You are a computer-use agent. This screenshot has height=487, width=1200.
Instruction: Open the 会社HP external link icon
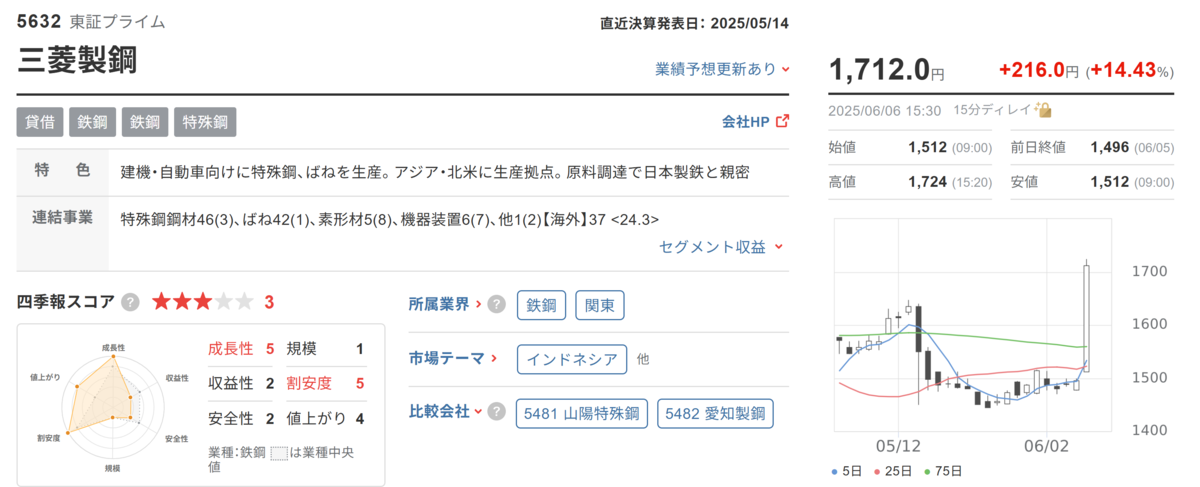[x=782, y=121]
